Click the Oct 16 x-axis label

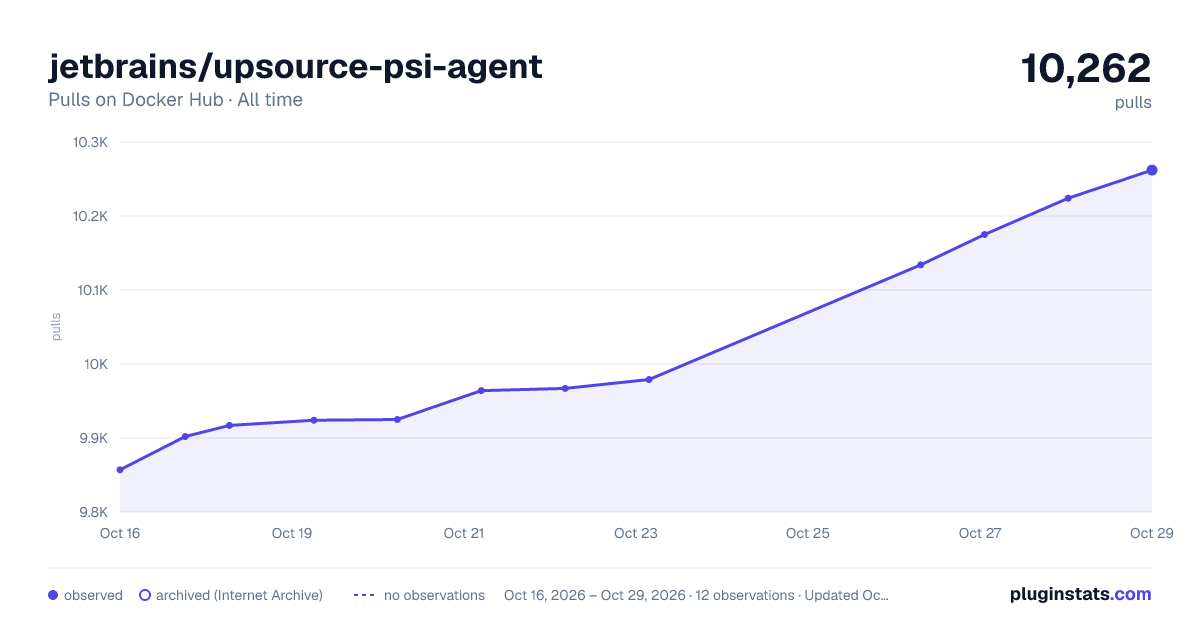point(120,533)
